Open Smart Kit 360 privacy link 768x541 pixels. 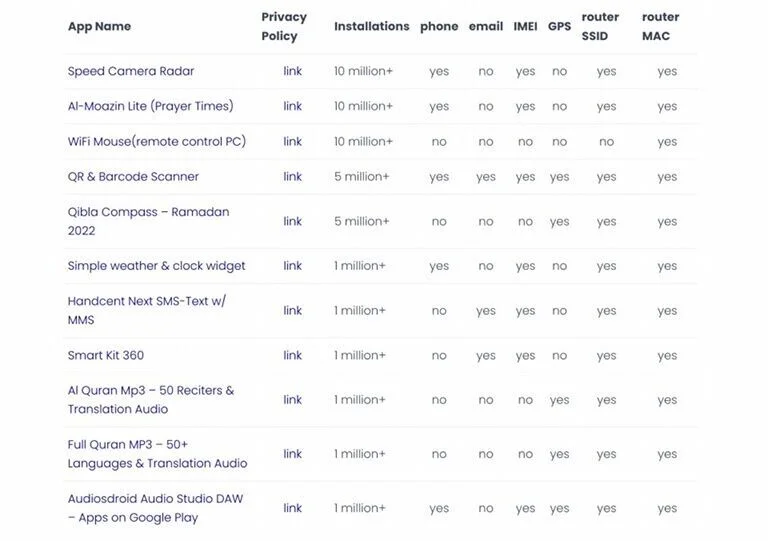pyautogui.click(x=292, y=355)
